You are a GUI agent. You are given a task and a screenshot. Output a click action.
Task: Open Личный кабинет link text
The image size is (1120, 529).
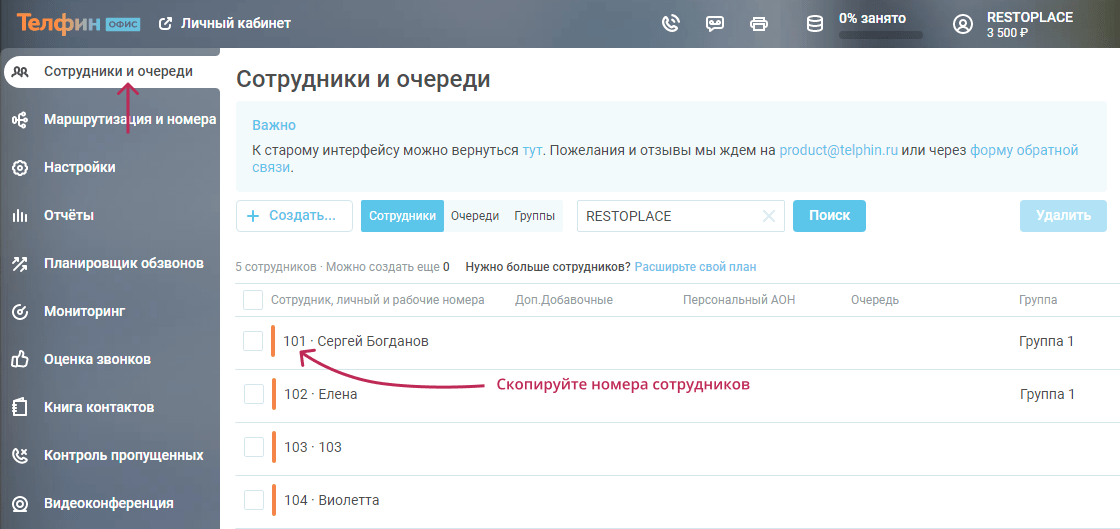coord(236,24)
